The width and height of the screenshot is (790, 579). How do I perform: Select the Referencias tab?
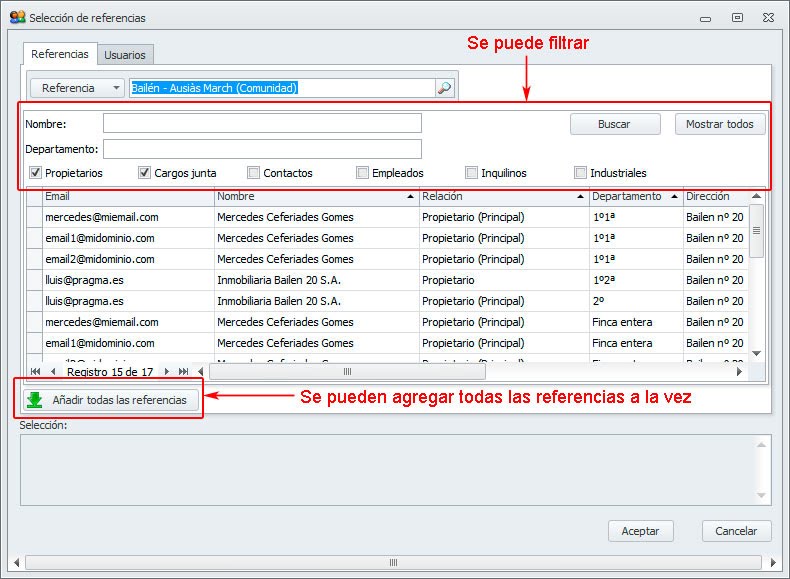click(x=60, y=54)
